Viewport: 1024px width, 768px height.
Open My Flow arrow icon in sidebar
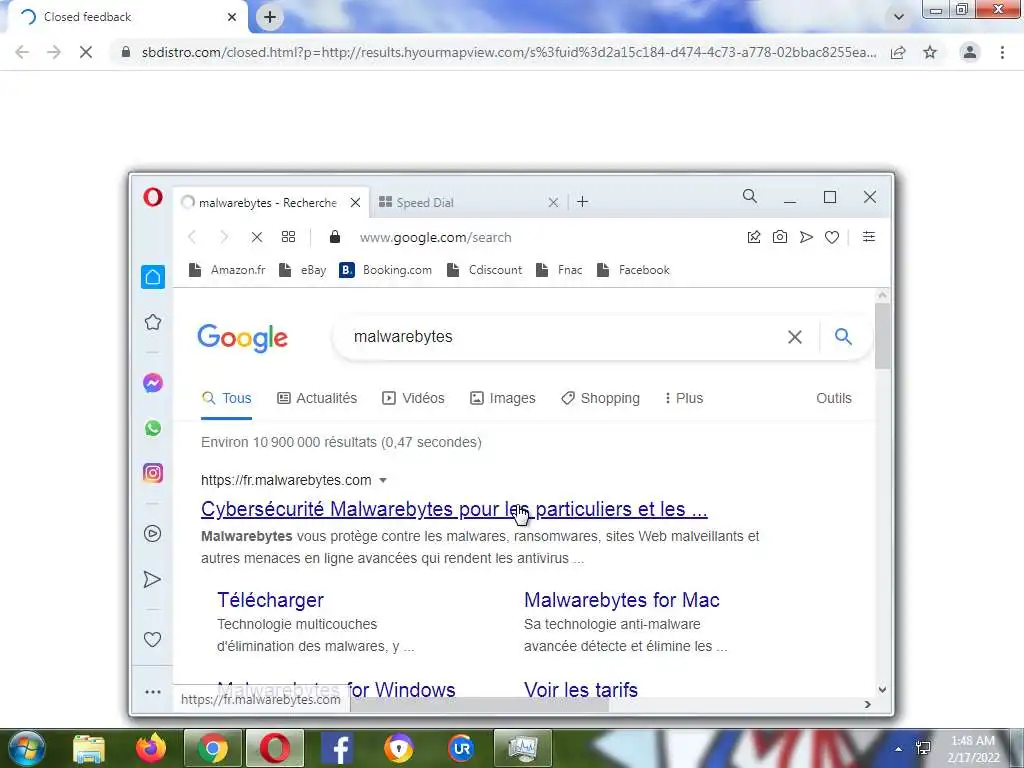[x=152, y=579]
